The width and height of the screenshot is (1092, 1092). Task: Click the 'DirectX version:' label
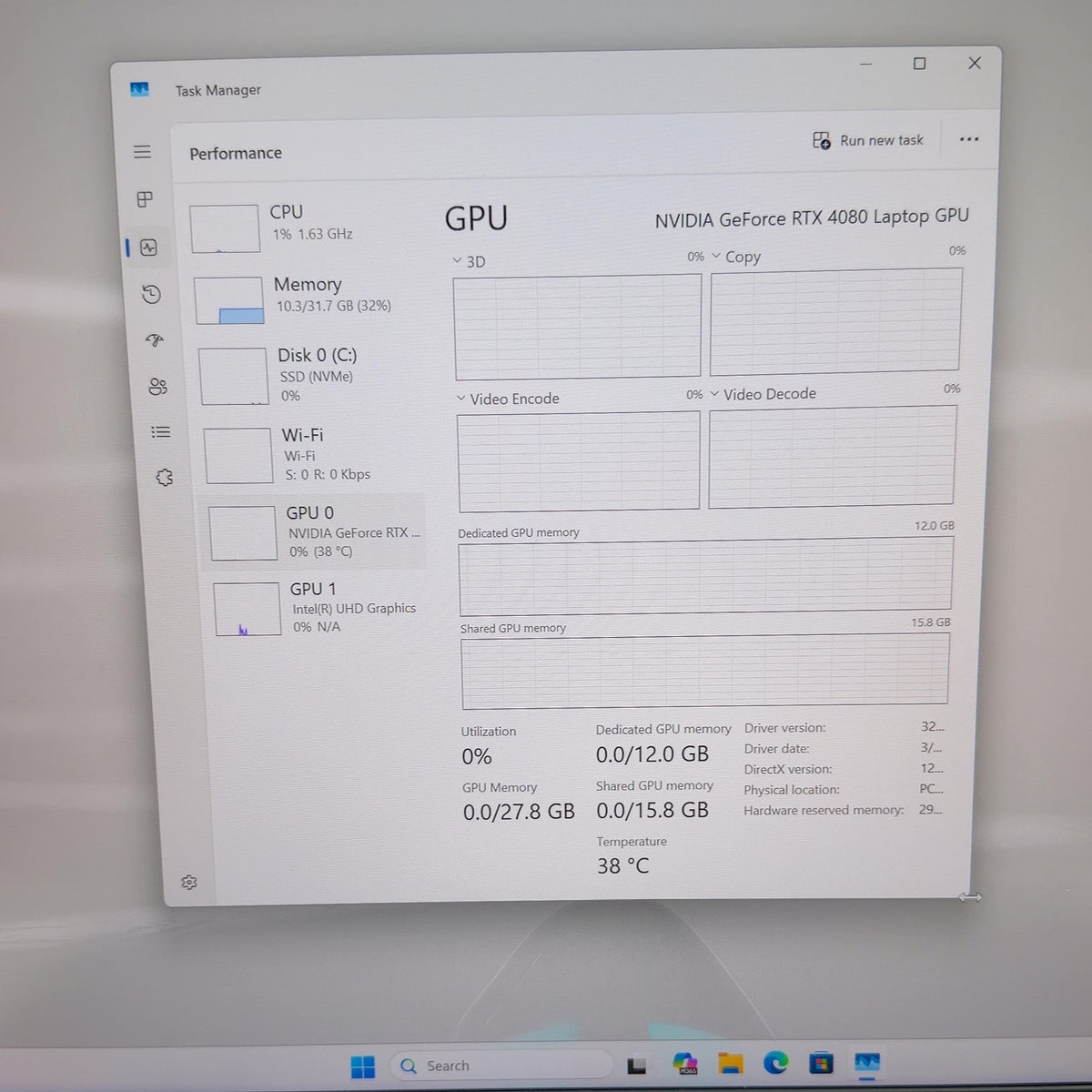(788, 769)
